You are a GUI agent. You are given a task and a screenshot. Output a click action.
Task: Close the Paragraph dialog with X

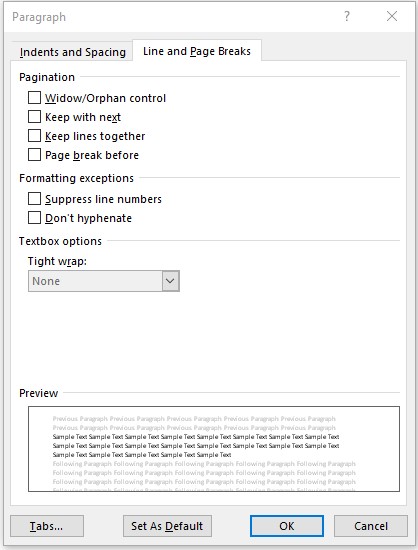coord(392,16)
